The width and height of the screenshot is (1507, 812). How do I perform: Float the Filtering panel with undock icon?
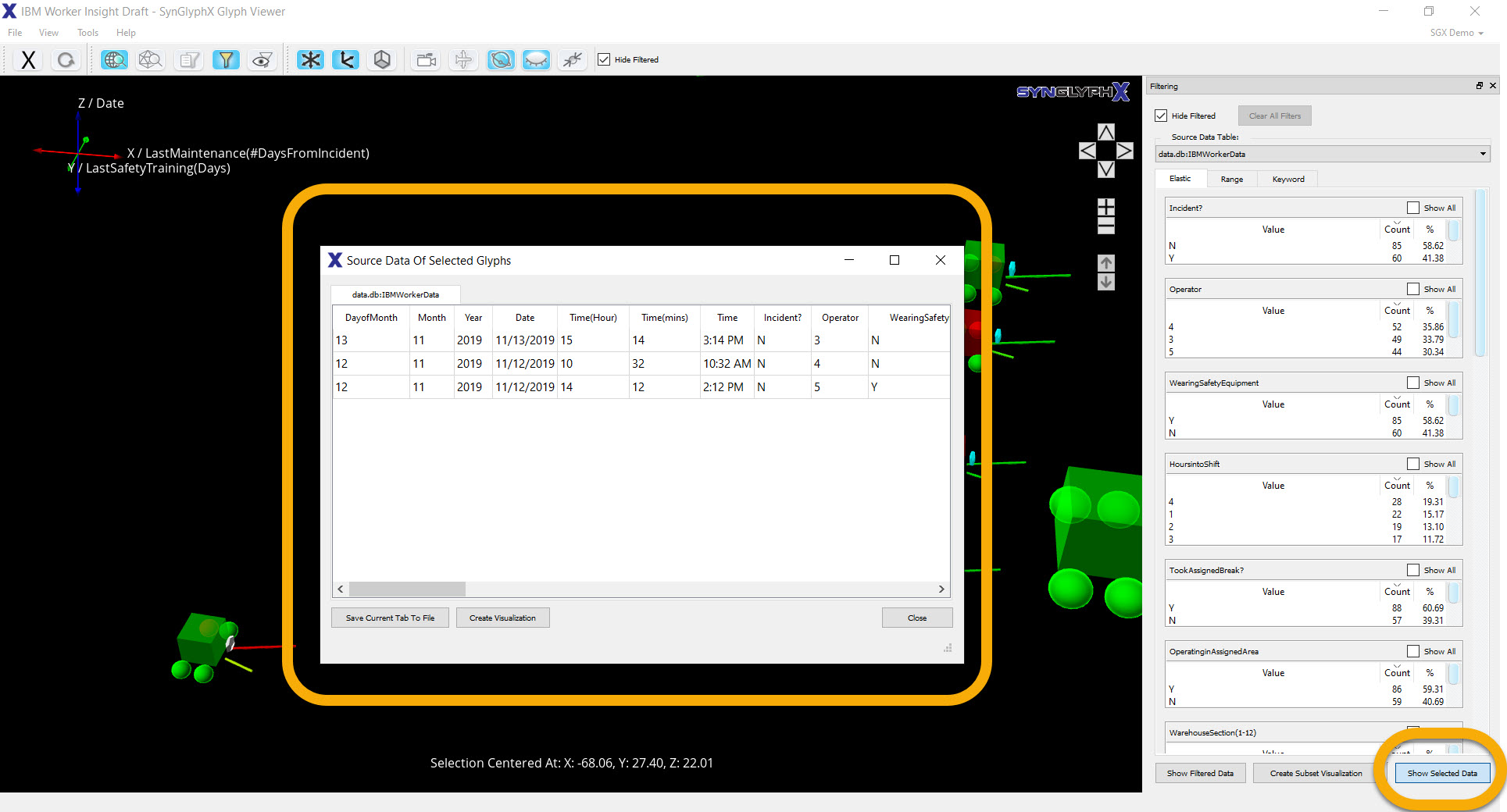1479,86
